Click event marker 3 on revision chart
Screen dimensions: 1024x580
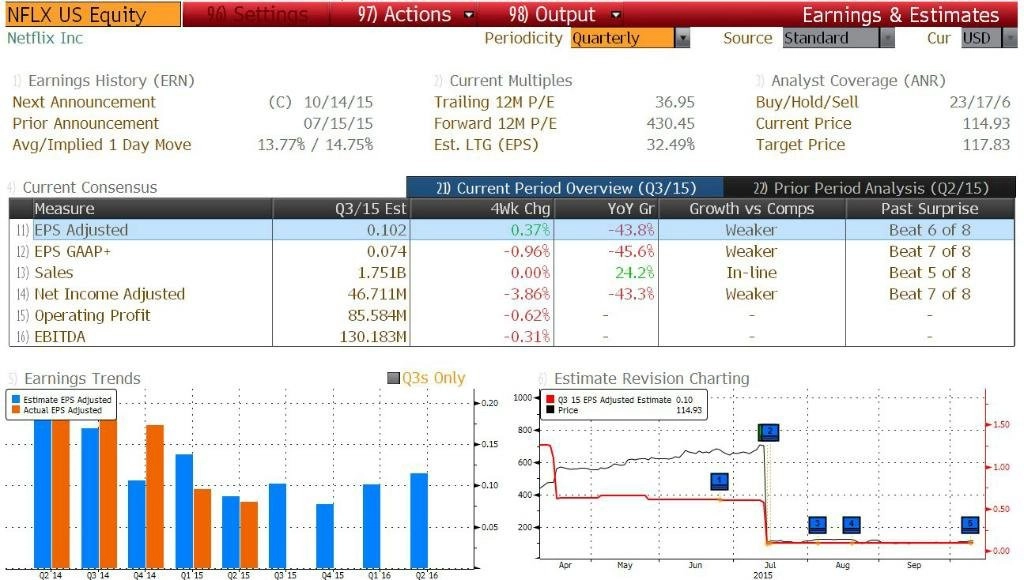click(x=818, y=524)
